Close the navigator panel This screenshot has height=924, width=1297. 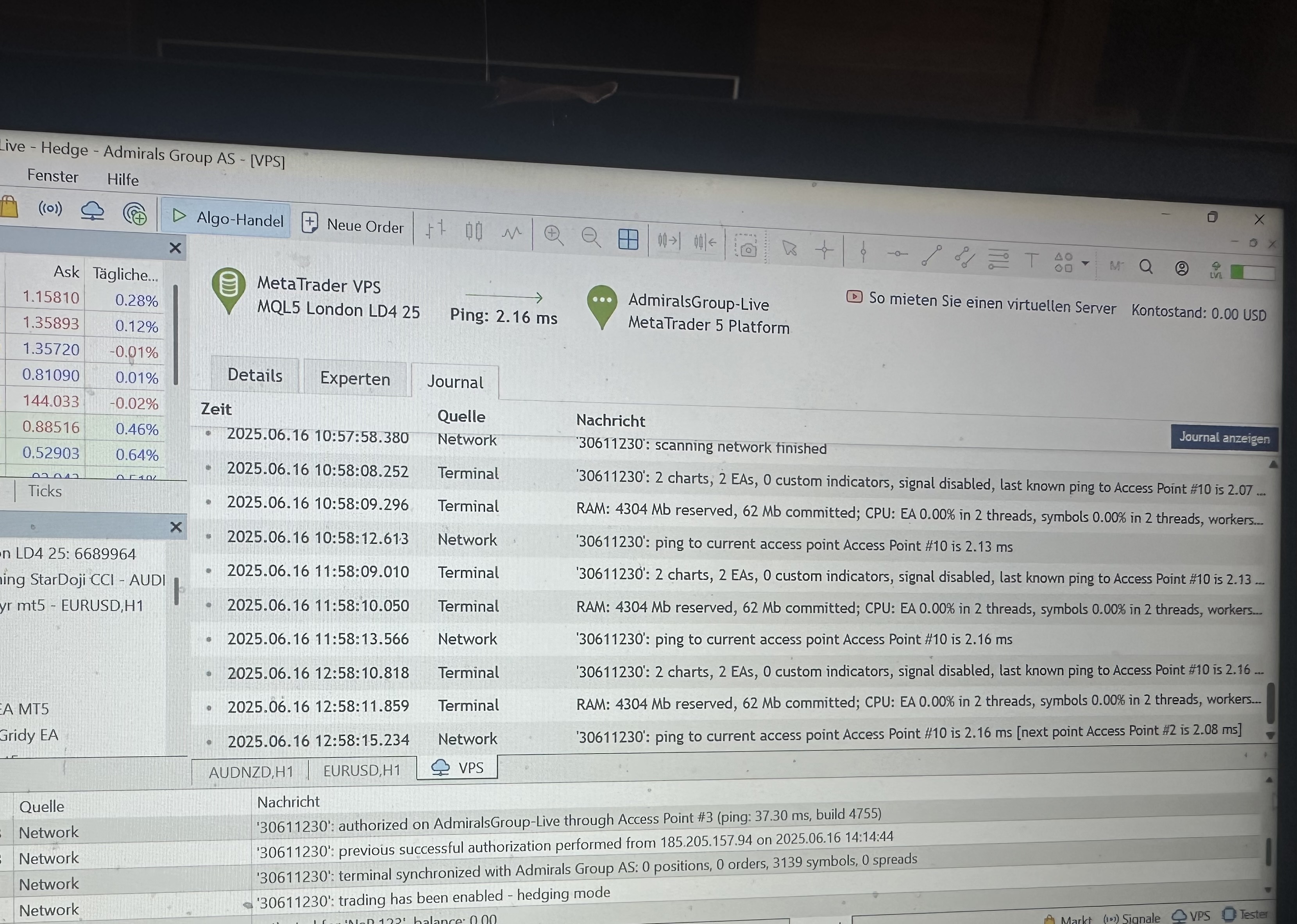point(176,527)
